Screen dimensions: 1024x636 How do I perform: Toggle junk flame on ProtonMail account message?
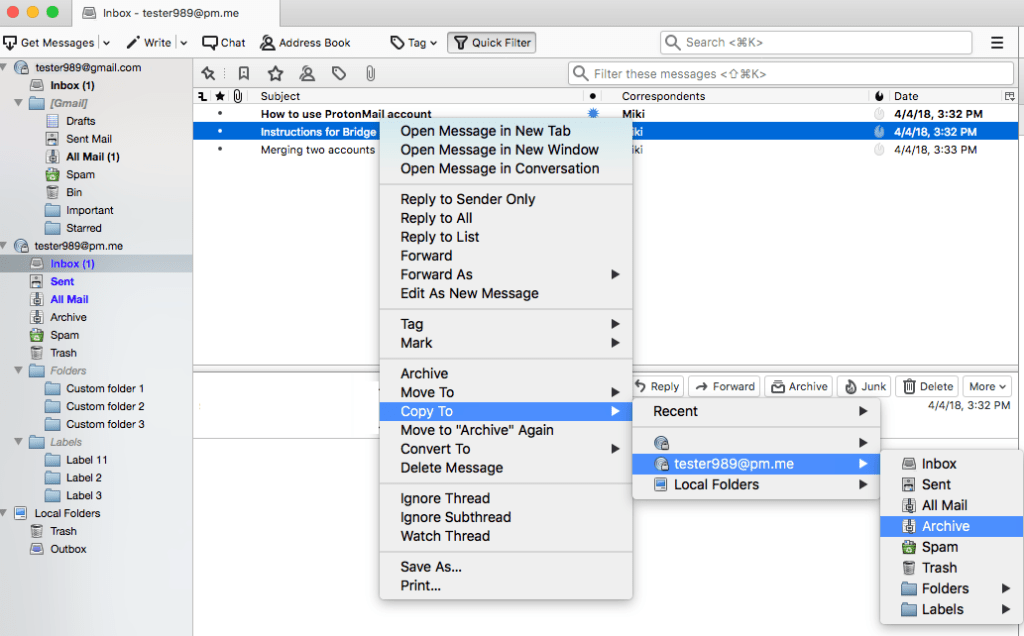[x=879, y=114]
